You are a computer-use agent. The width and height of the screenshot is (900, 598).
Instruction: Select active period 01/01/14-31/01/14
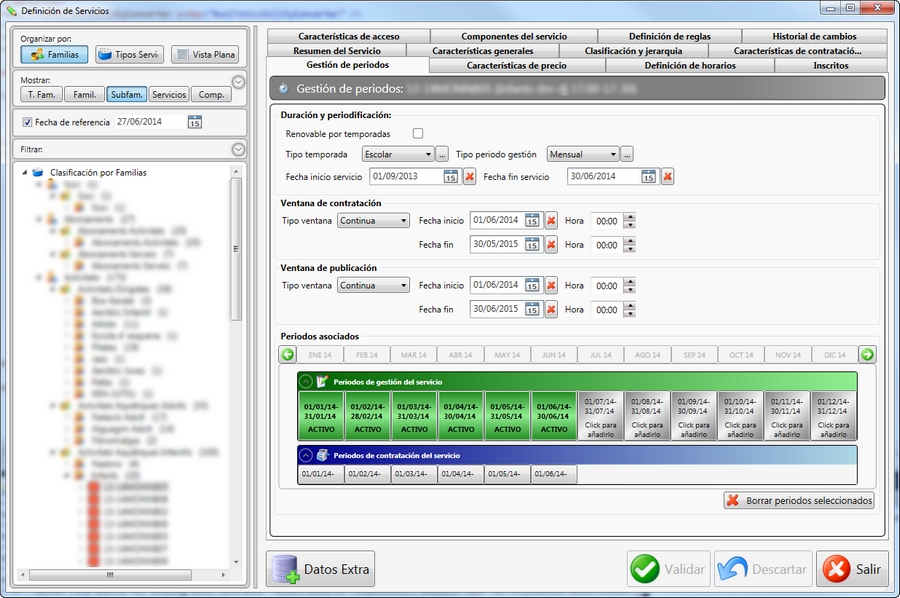tap(321, 416)
